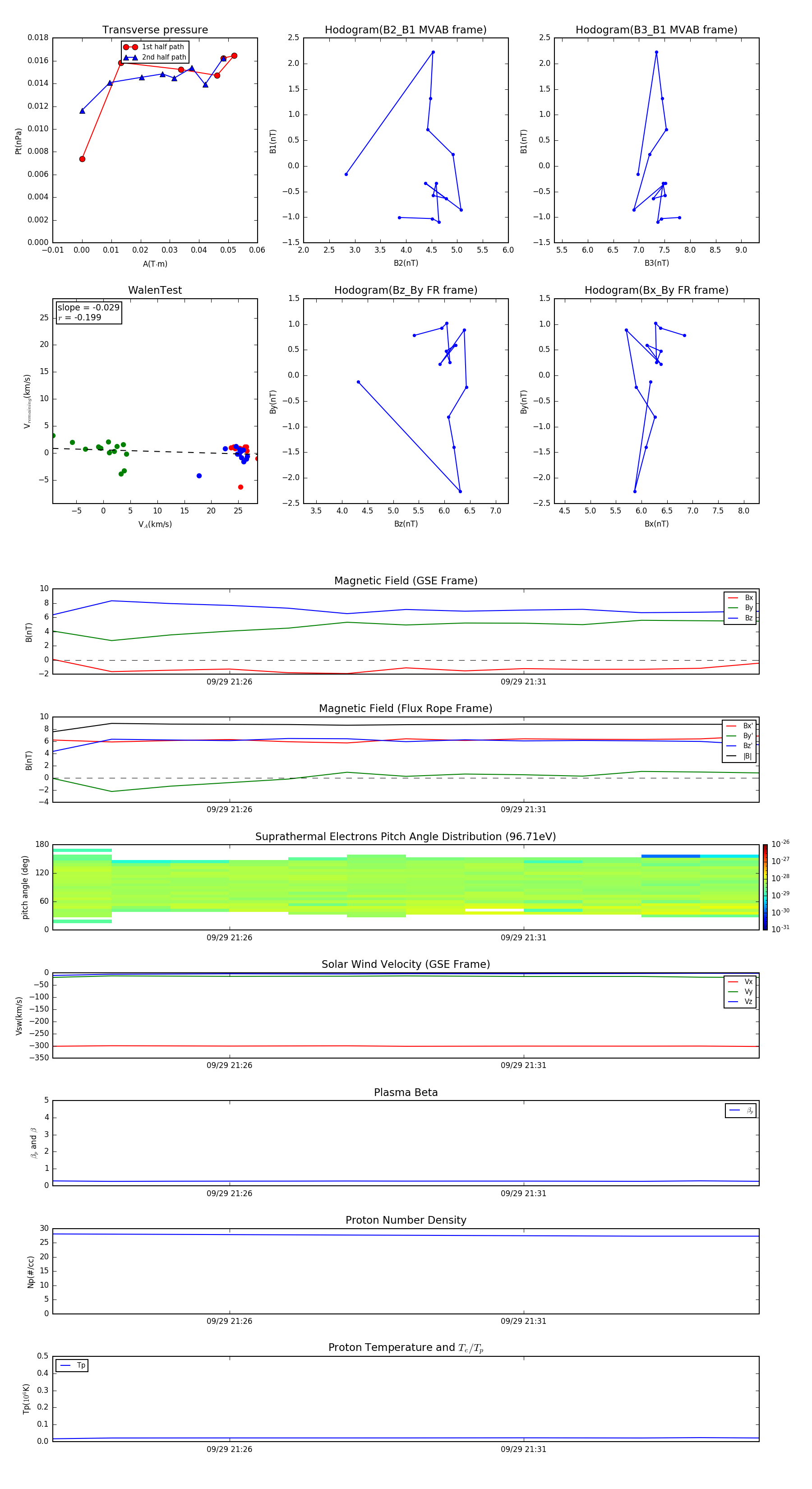Select the βp legend entry in Plasma Beta
The height and width of the screenshot is (1489, 812).
coord(741,1110)
